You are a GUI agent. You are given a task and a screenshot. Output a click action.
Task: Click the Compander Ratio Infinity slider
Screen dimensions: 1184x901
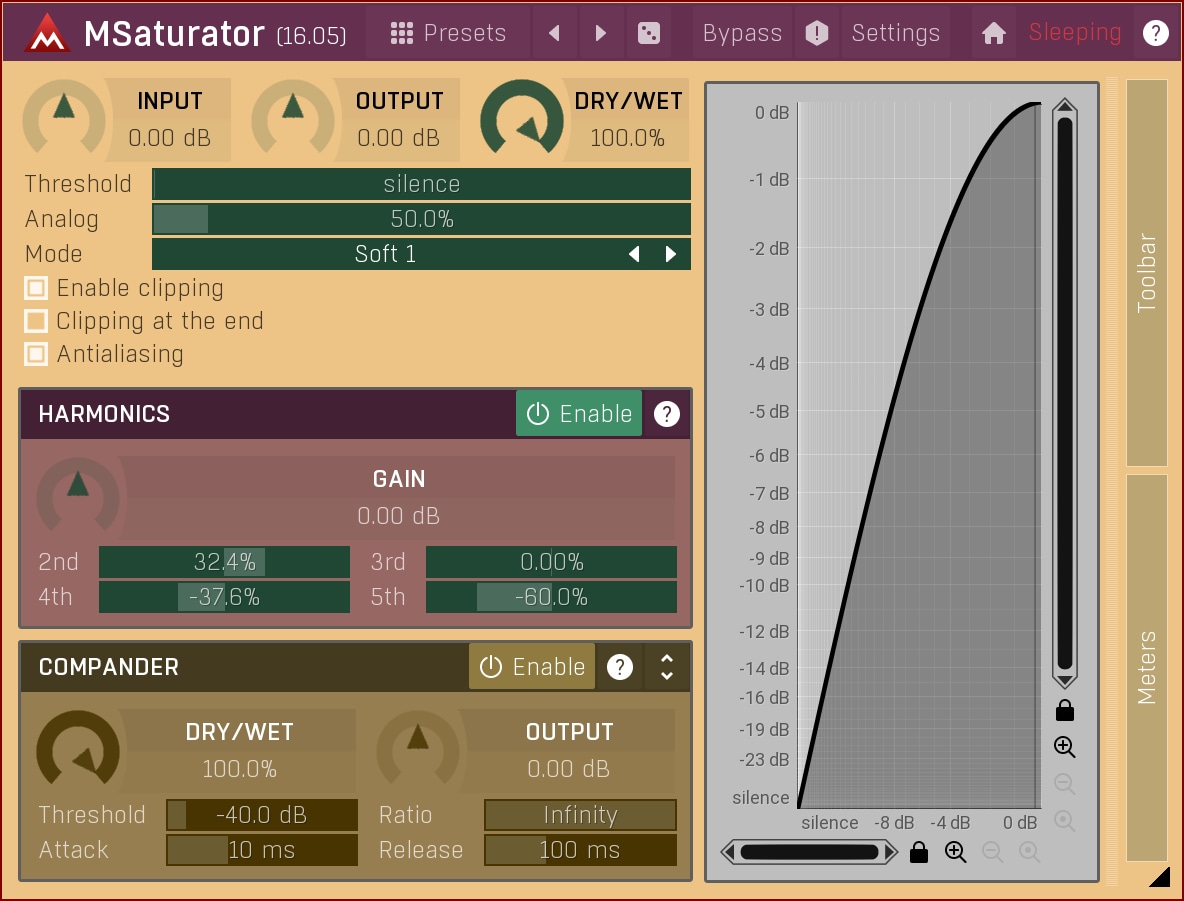coord(580,816)
